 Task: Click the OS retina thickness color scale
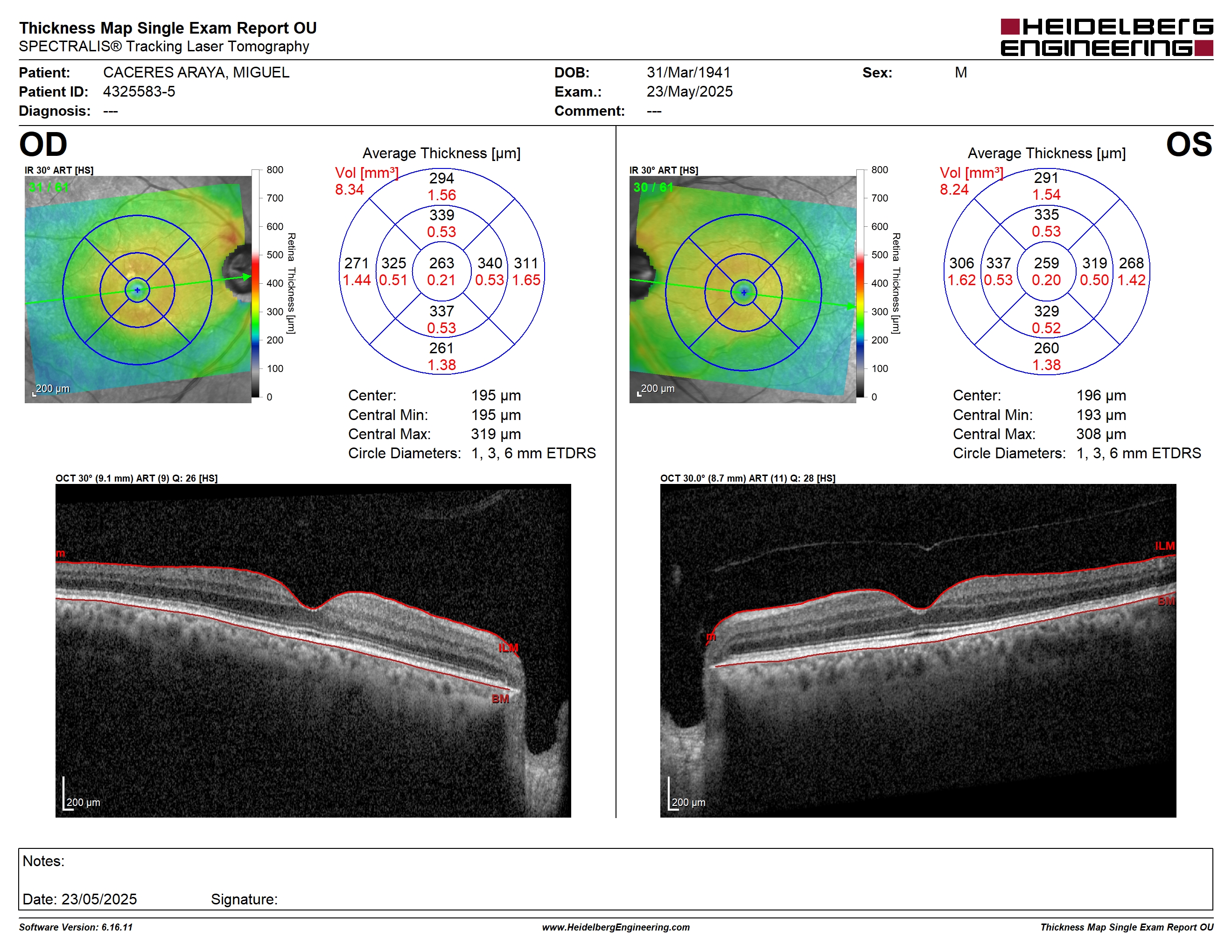860,283
